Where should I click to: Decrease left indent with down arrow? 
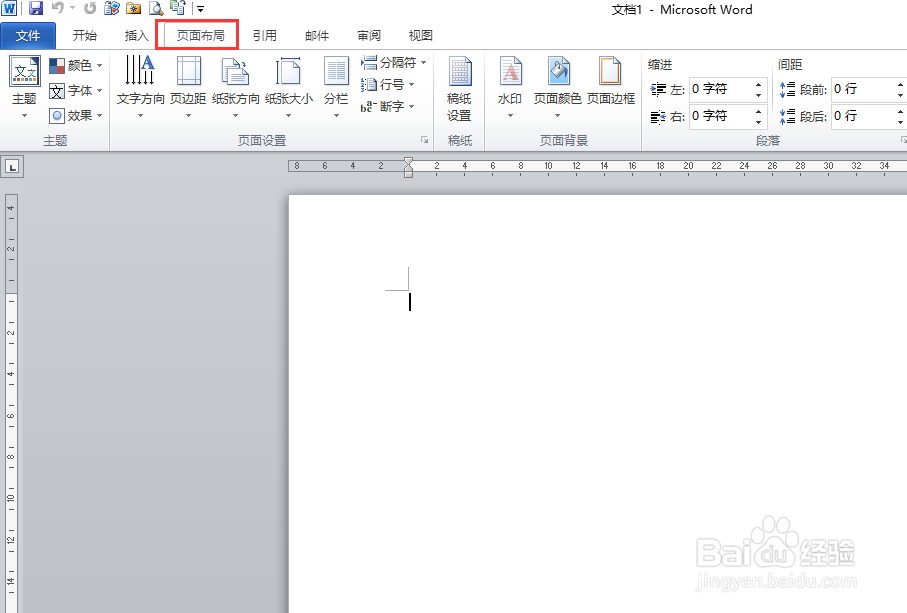(758, 95)
